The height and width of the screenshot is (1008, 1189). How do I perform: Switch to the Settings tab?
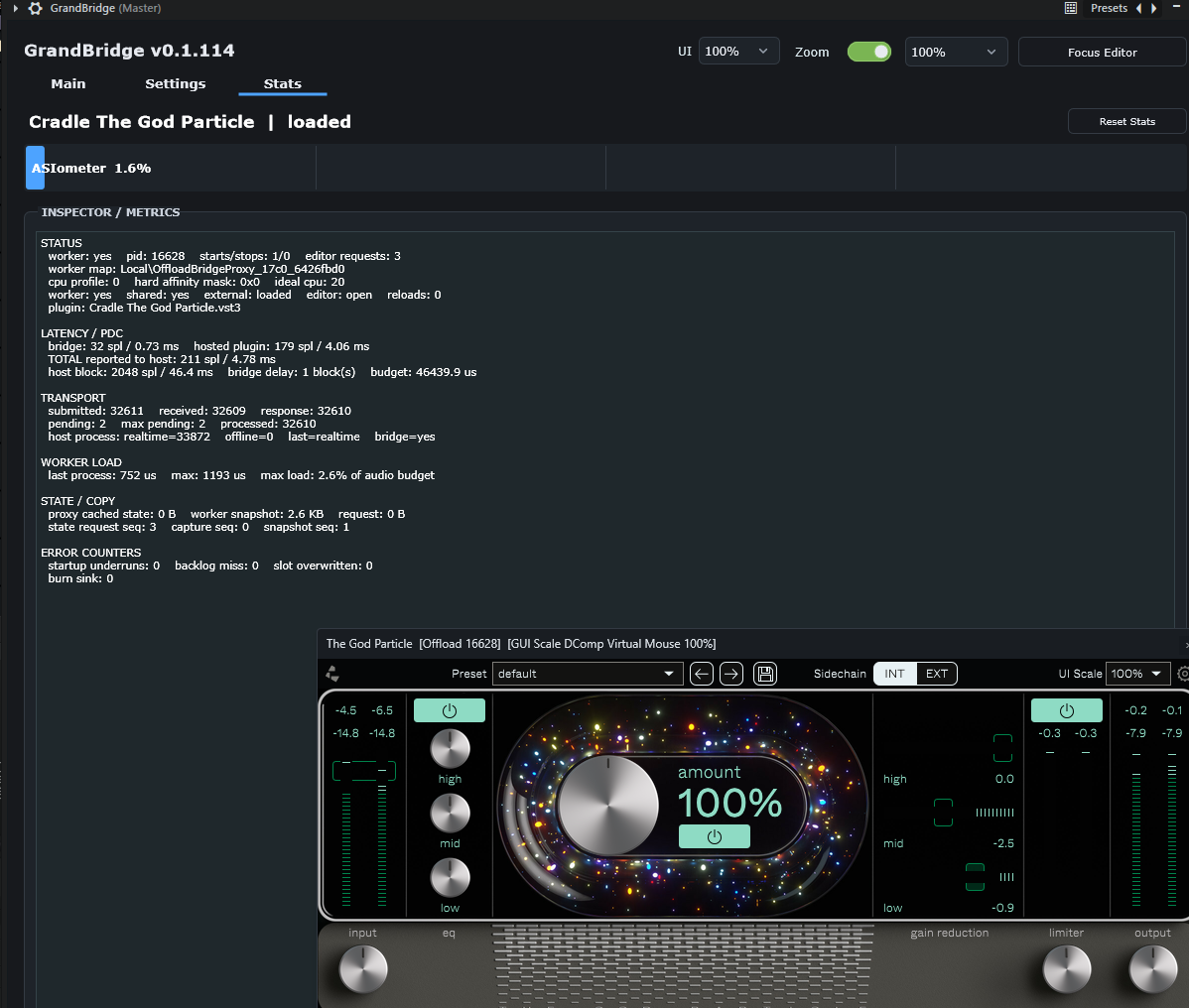click(x=175, y=84)
